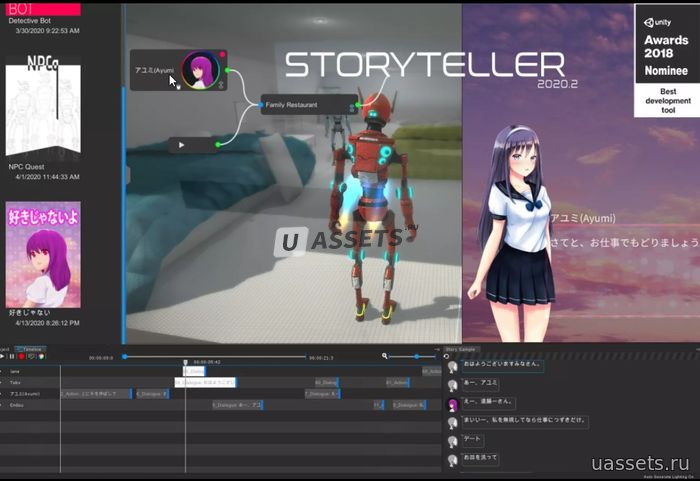Adjust the timeline zoom slider handle
700x481 pixels.
tap(417, 356)
